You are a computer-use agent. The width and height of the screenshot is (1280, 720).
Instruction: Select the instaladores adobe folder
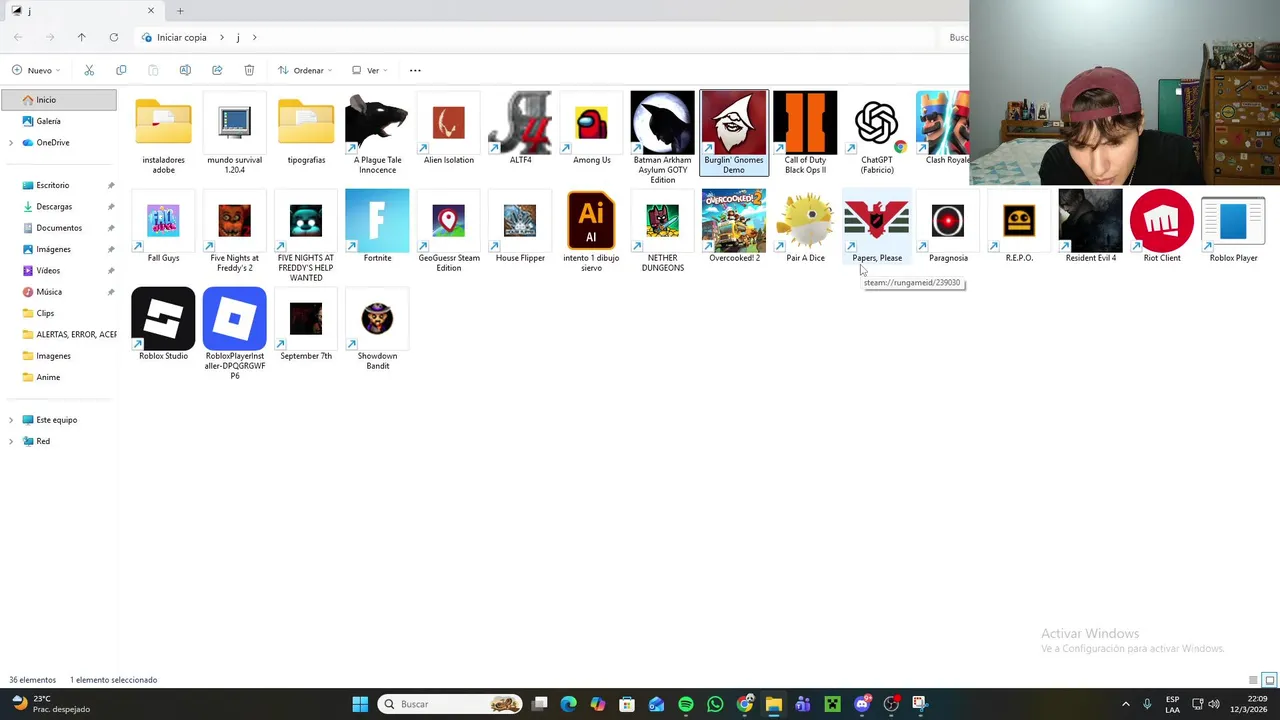pos(163,133)
